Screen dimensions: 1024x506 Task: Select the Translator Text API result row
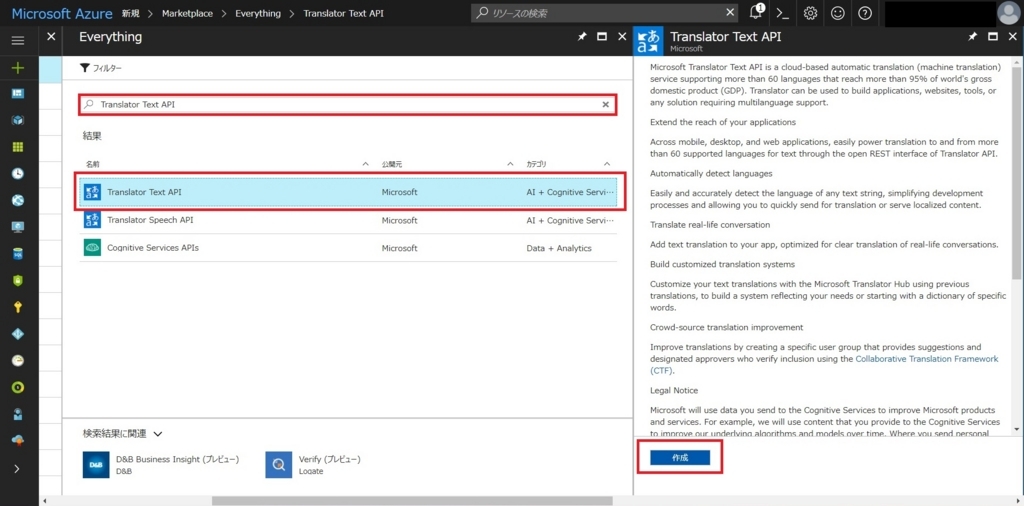[348, 193]
